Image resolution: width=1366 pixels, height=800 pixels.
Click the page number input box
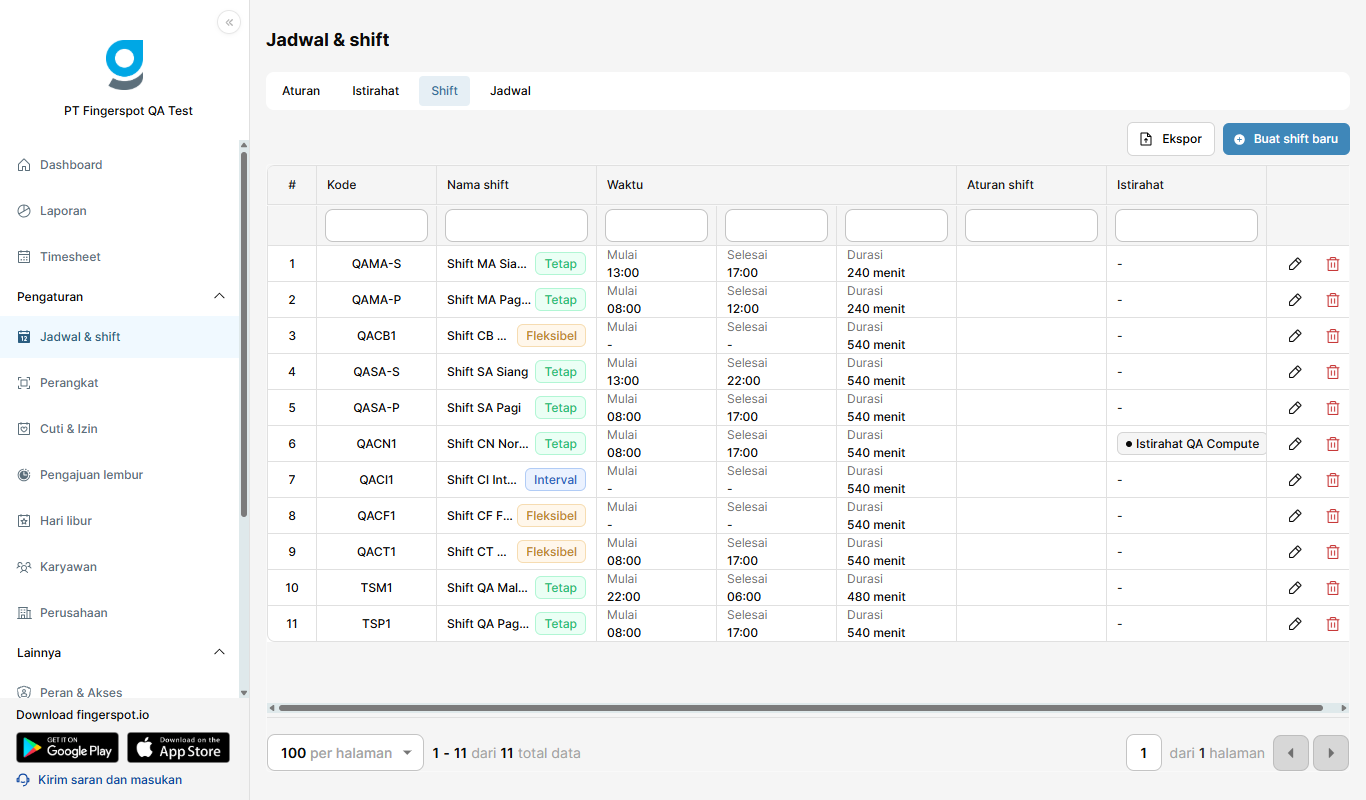pos(1144,753)
